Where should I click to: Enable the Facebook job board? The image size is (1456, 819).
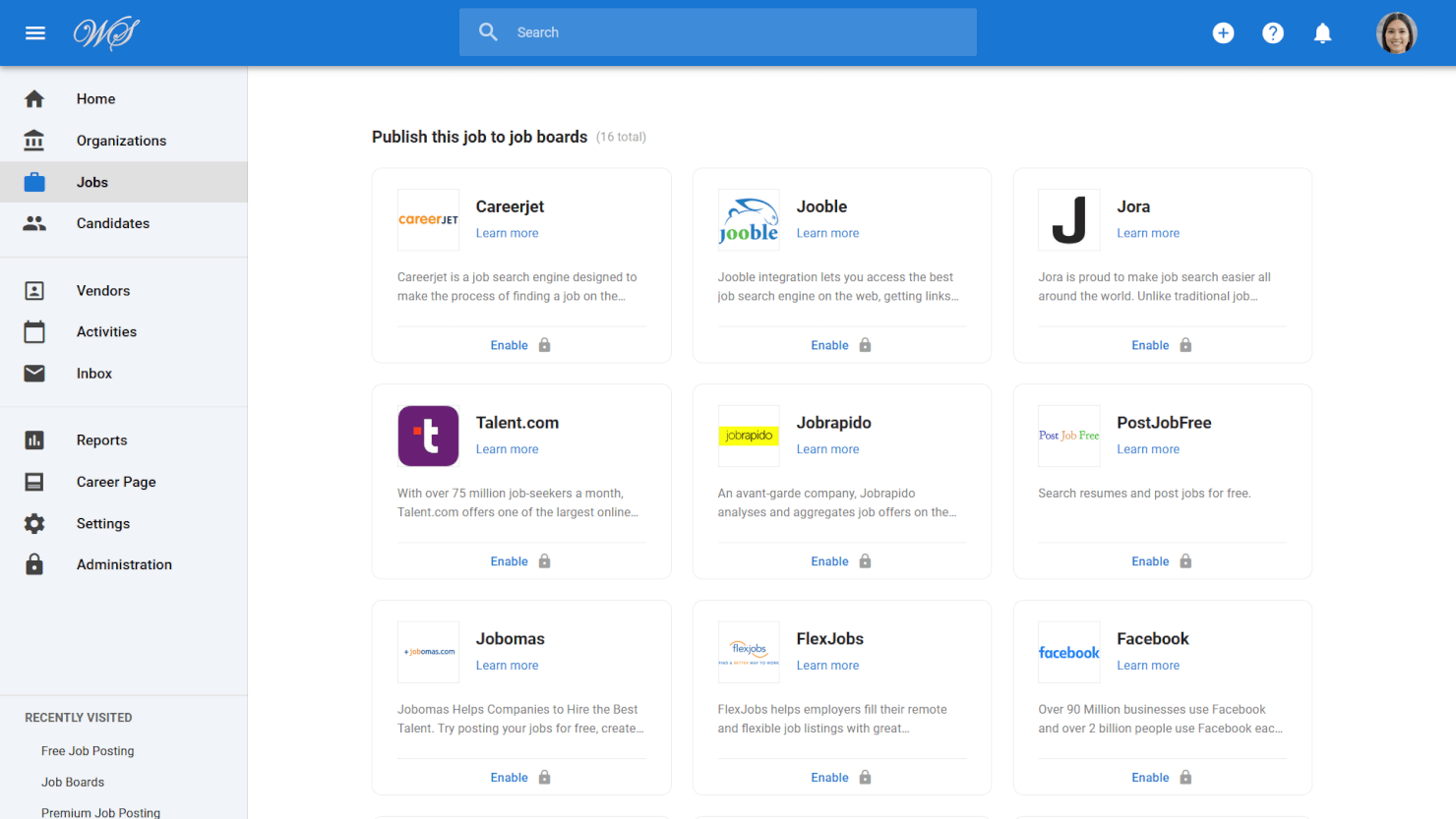[1151, 778]
